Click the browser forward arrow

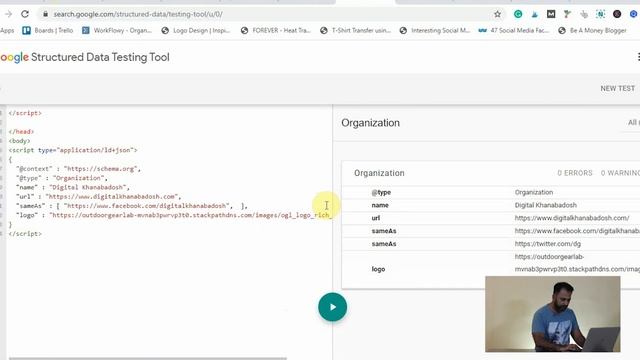pyautogui.click(x=8, y=14)
